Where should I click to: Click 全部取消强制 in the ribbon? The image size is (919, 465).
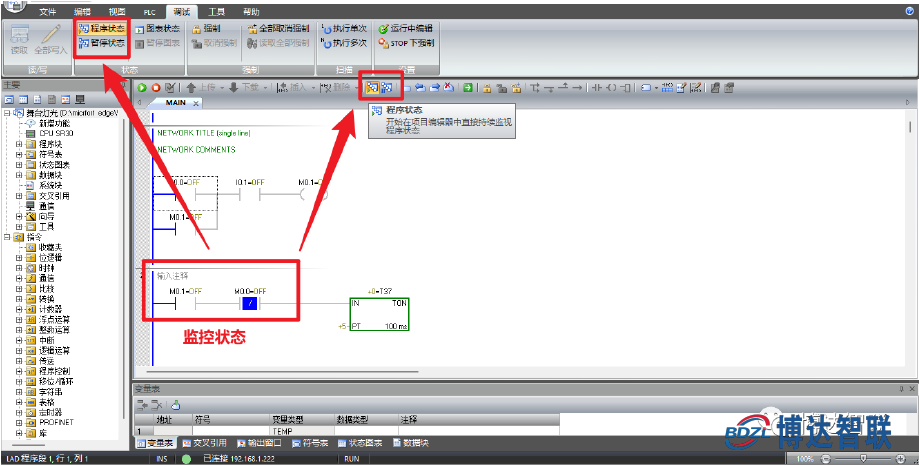278,28
